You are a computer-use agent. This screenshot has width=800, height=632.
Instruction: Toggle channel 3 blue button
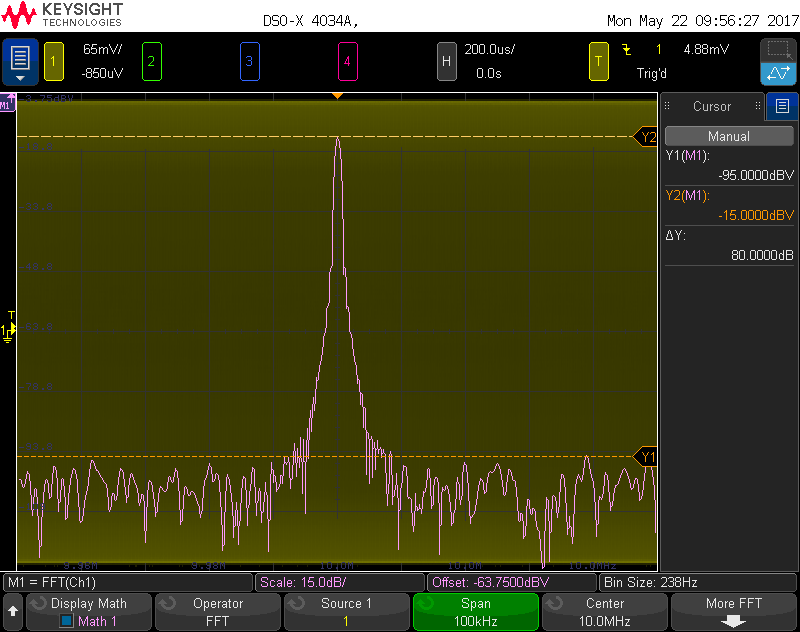pos(249,62)
